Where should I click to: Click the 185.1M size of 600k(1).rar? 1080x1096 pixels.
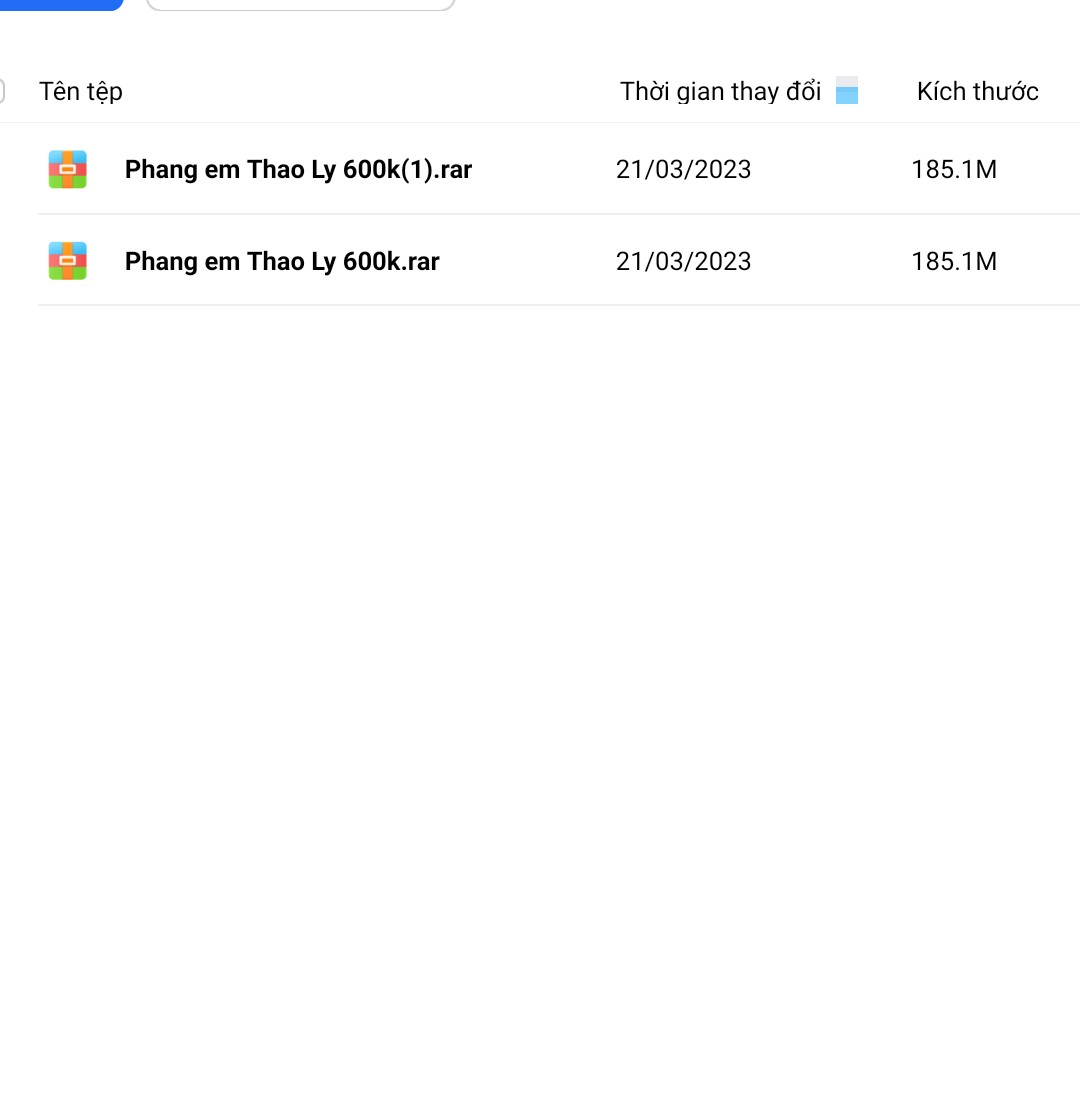click(x=953, y=169)
